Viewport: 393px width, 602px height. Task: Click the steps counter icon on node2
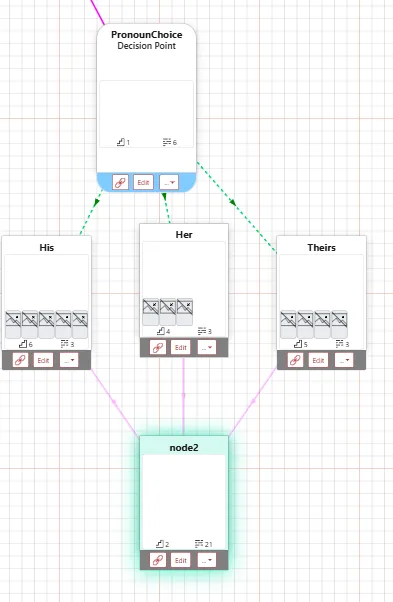(x=160, y=544)
